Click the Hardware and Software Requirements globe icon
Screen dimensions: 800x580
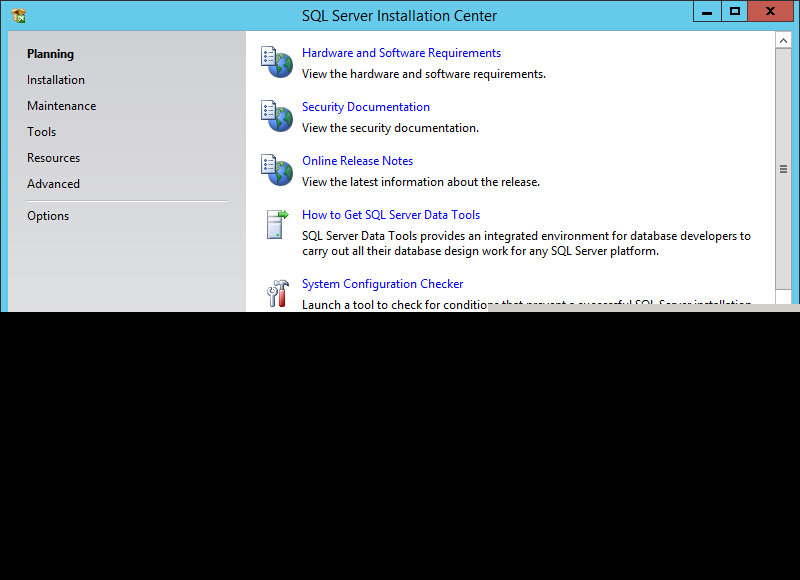277,62
